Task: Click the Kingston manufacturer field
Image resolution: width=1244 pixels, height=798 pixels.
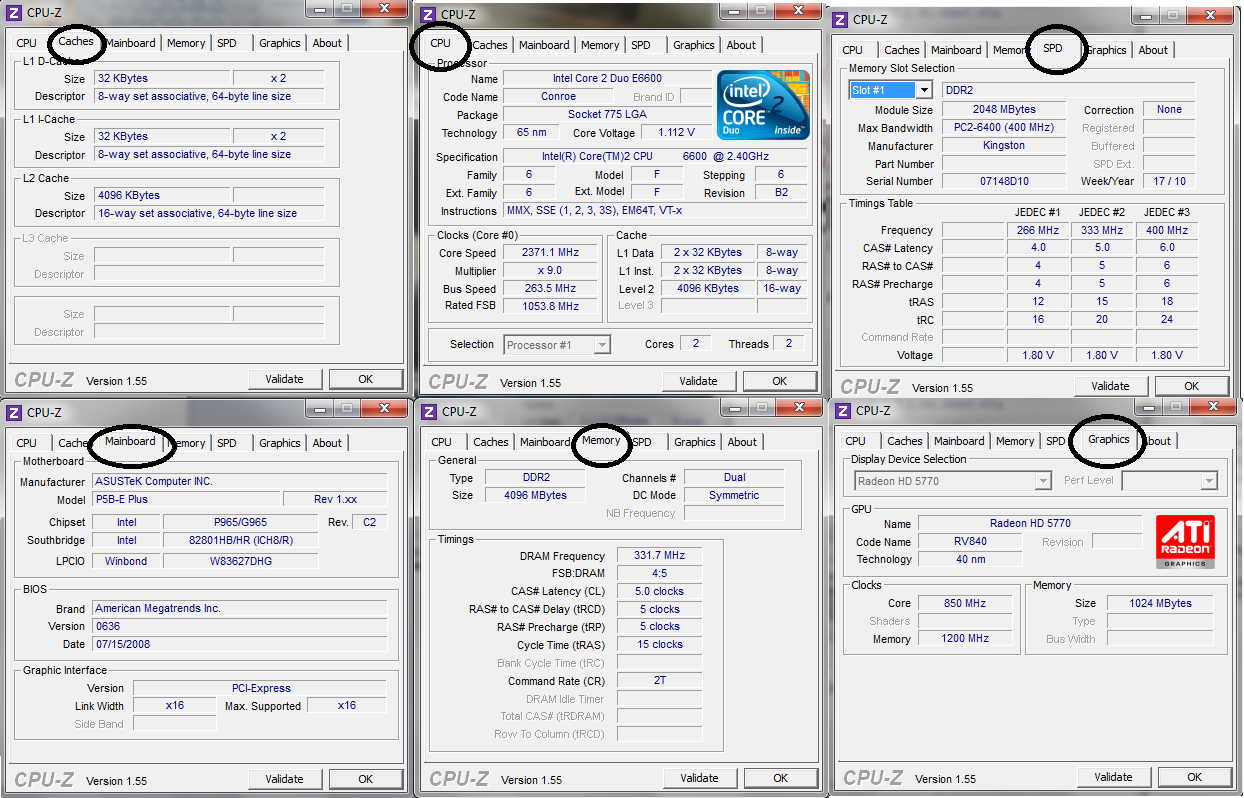Action: coord(1003,146)
